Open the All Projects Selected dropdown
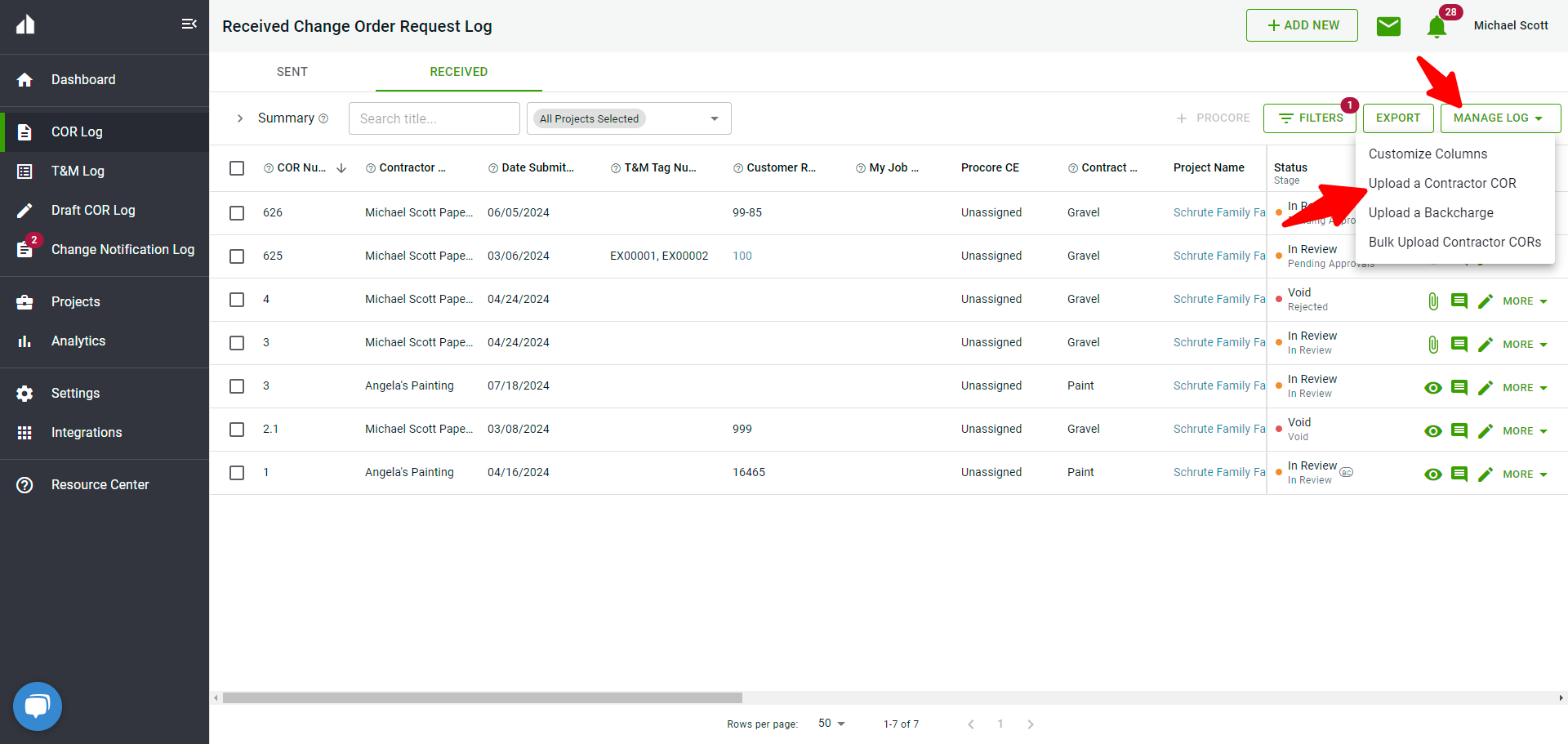This screenshot has height=744, width=1568. [628, 118]
